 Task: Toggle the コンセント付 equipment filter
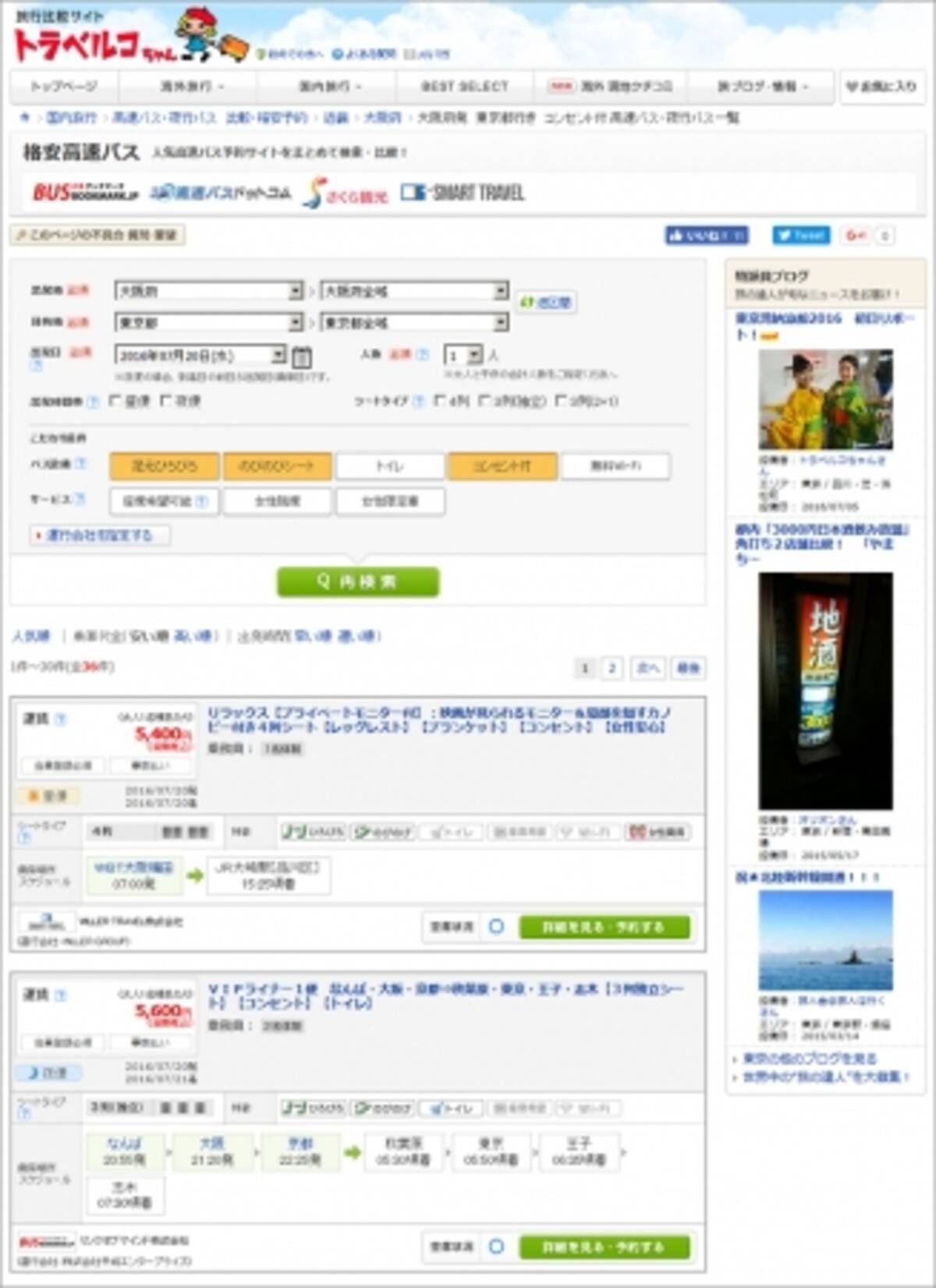(x=502, y=466)
